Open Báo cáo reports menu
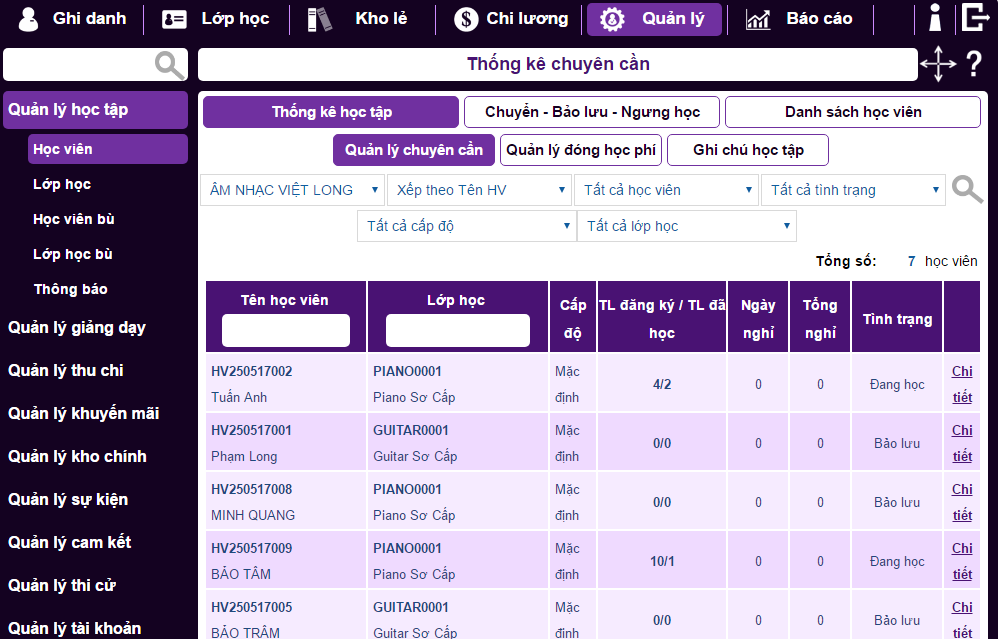Screen dimensions: 1000x639 pos(799,19)
